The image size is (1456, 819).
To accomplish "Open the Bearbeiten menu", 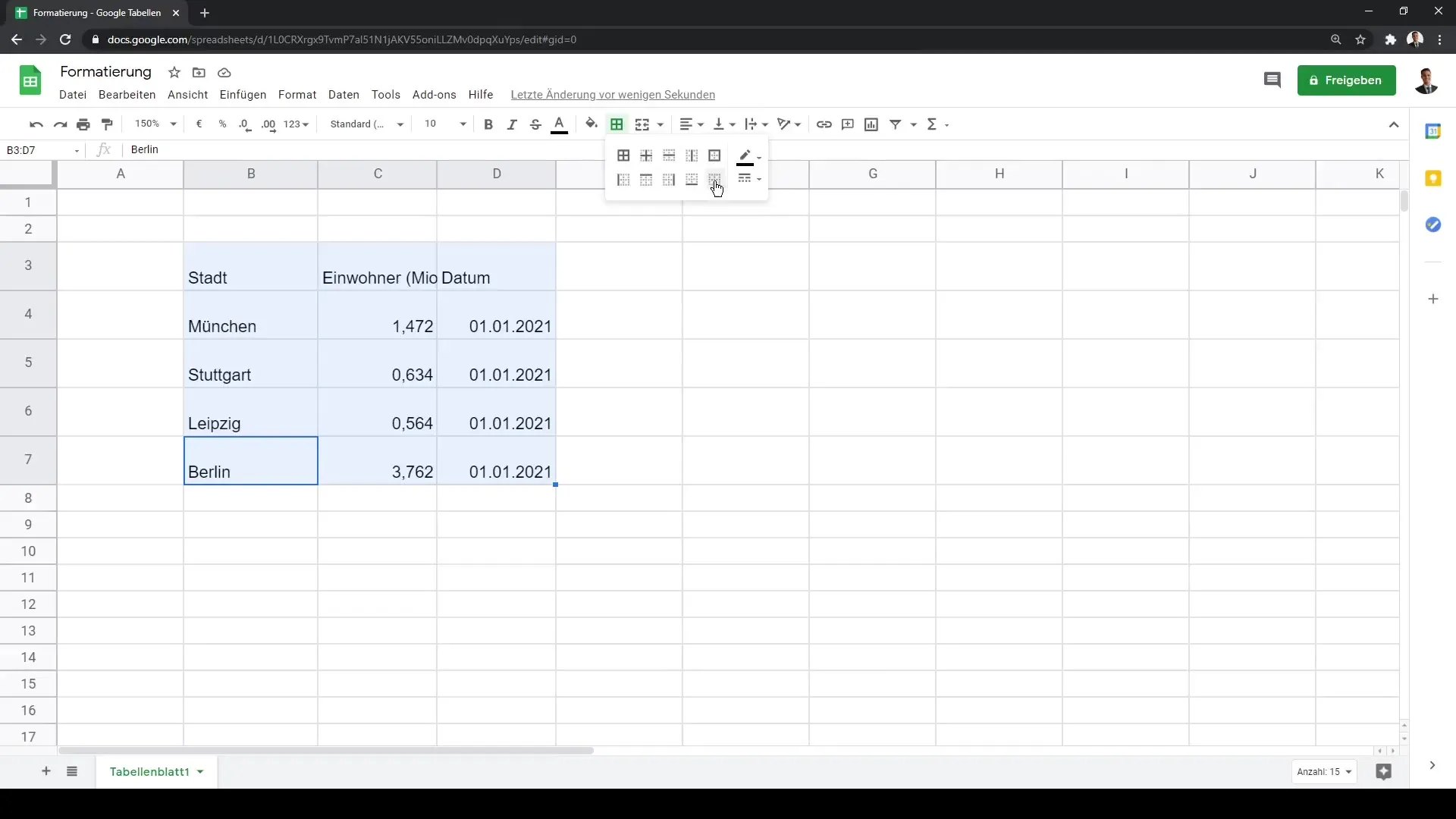I will pyautogui.click(x=127, y=95).
